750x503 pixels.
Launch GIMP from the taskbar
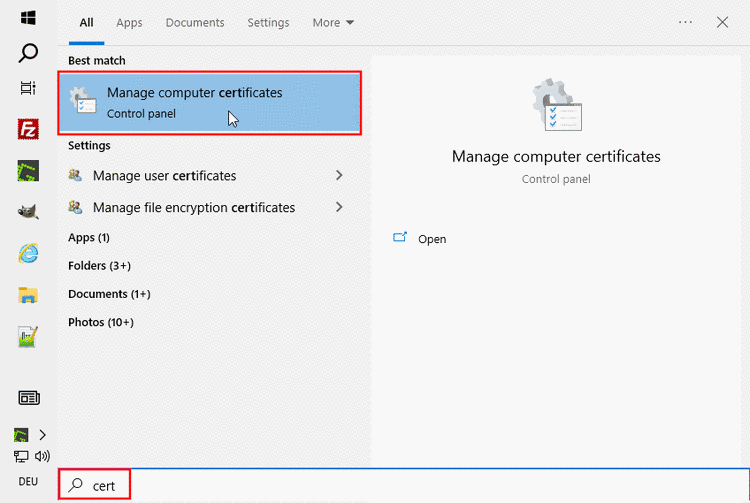28,212
